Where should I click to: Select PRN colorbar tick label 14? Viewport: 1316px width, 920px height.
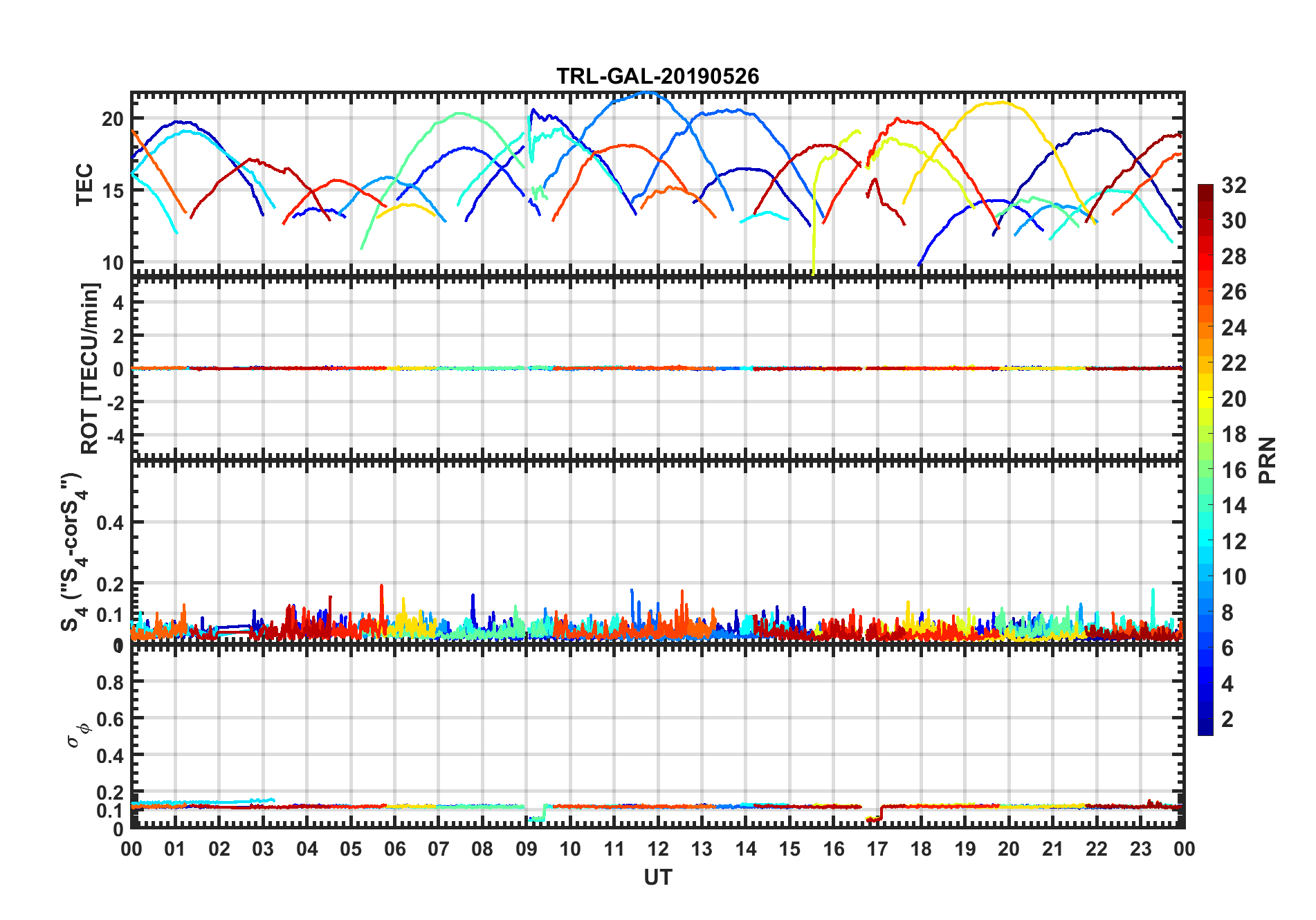[x=1234, y=506]
